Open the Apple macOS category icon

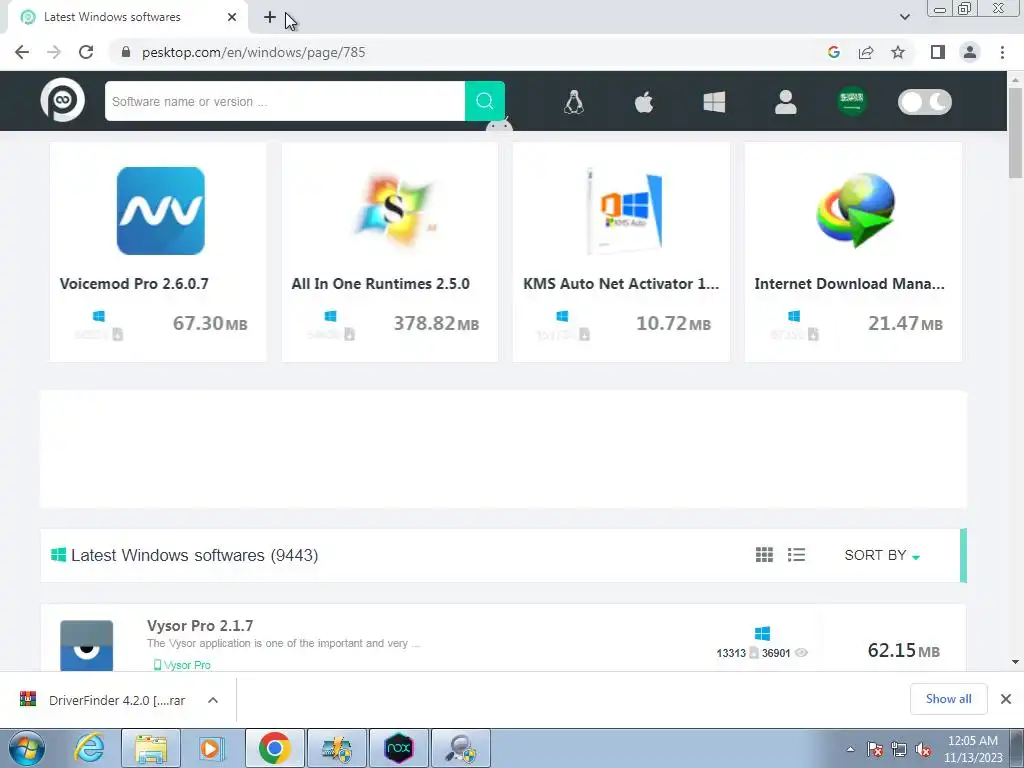click(644, 102)
